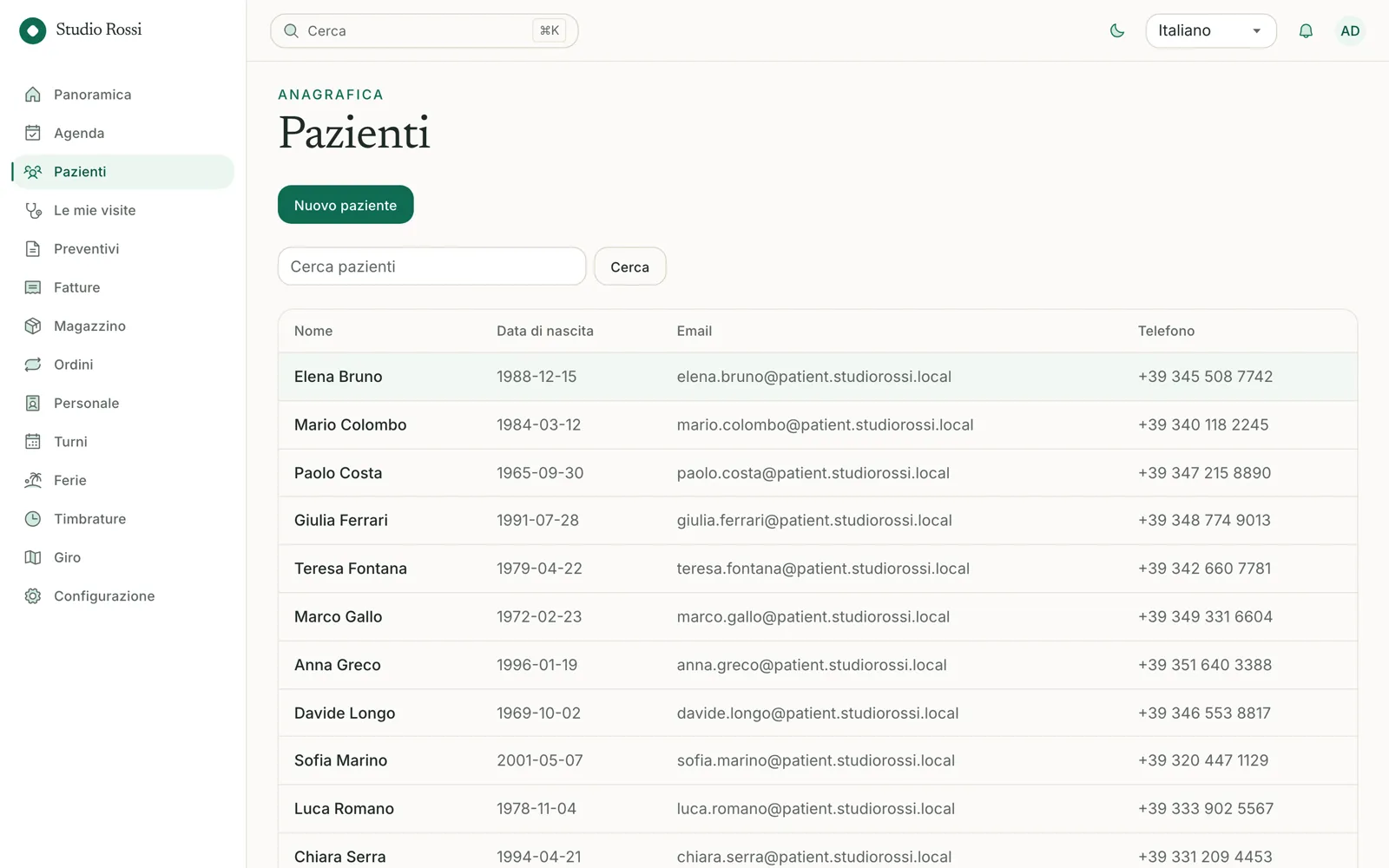The image size is (1389, 868).
Task: Click the Studio Rossi logo icon
Action: pos(32,30)
